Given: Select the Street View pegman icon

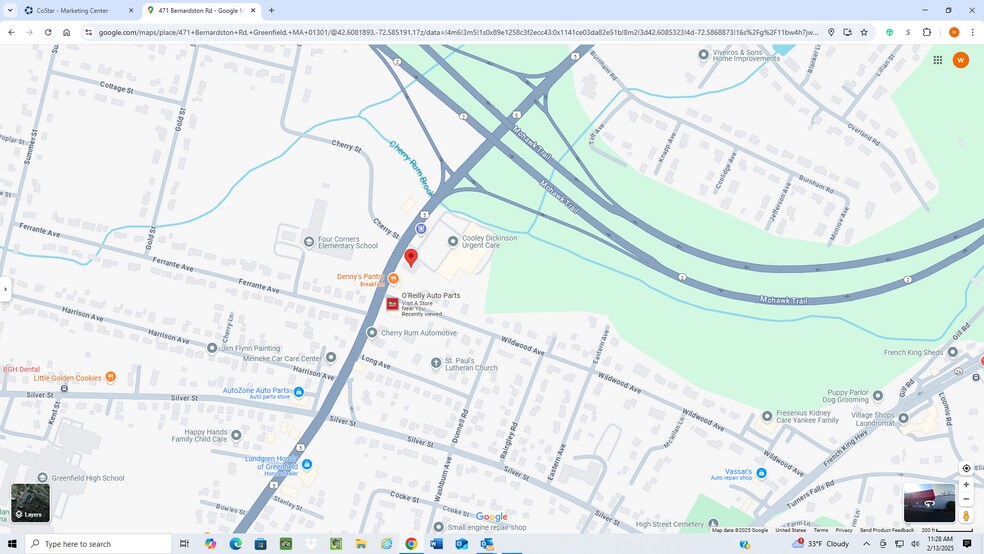Looking at the screenshot, I should click(x=966, y=515).
